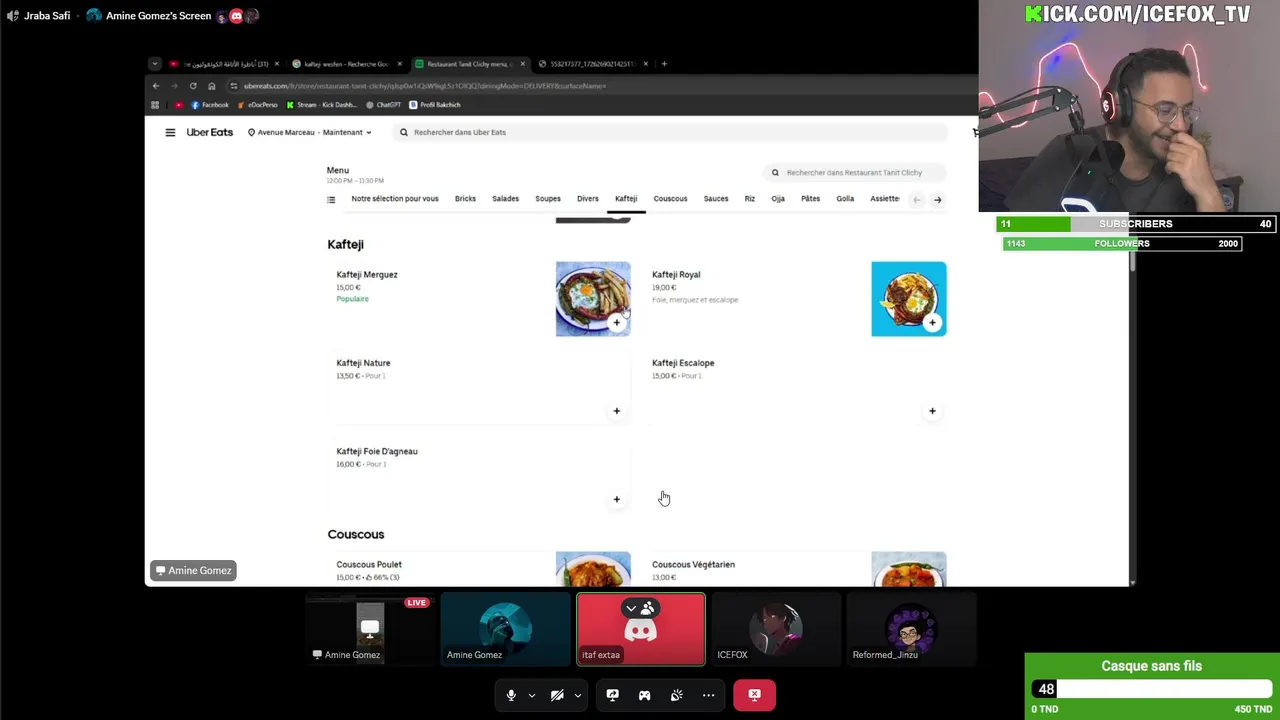Screen dimensions: 1280x720
Task: Open a new browser tab with plus
Action: pos(664,64)
